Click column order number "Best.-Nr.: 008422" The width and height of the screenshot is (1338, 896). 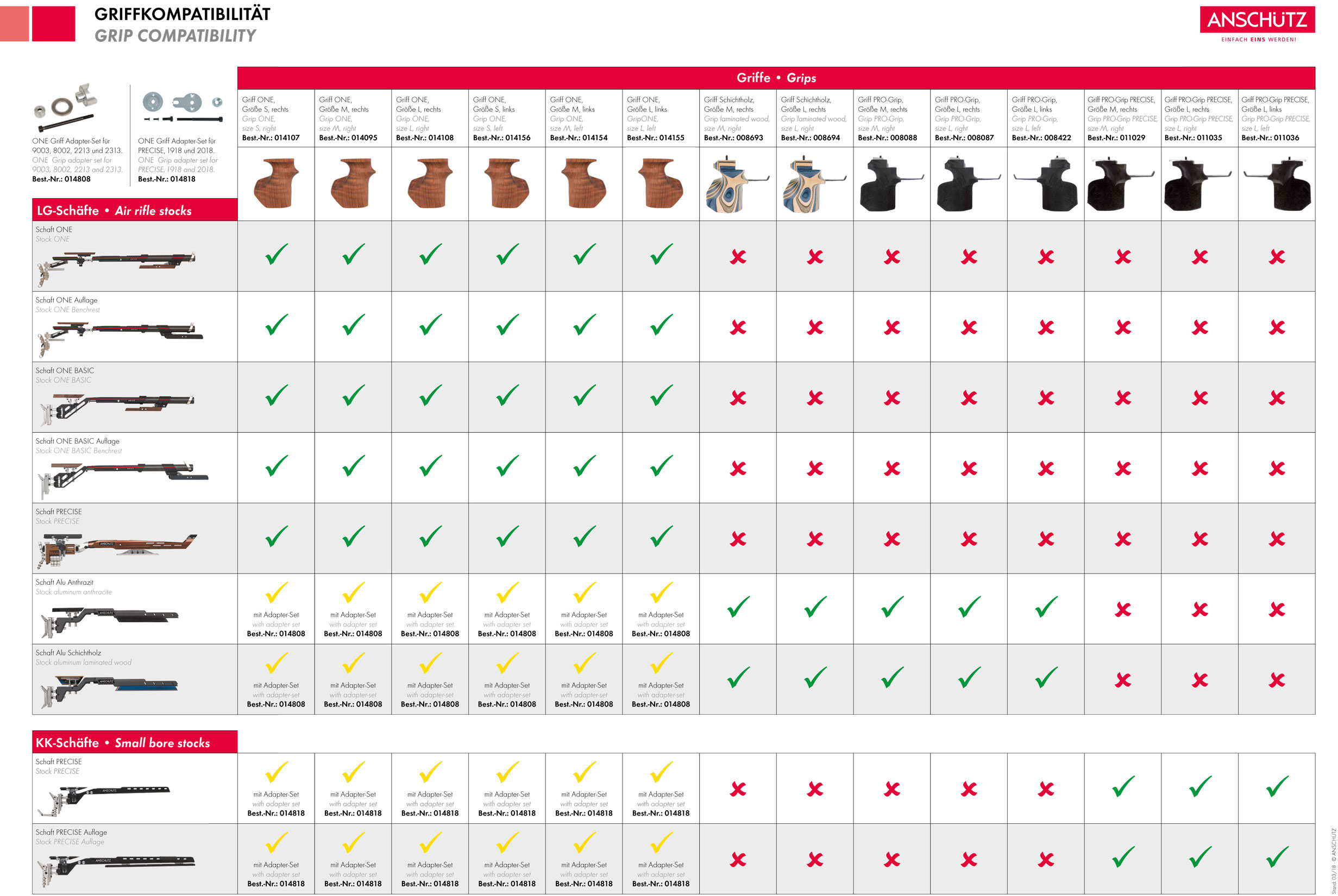tap(1041, 138)
